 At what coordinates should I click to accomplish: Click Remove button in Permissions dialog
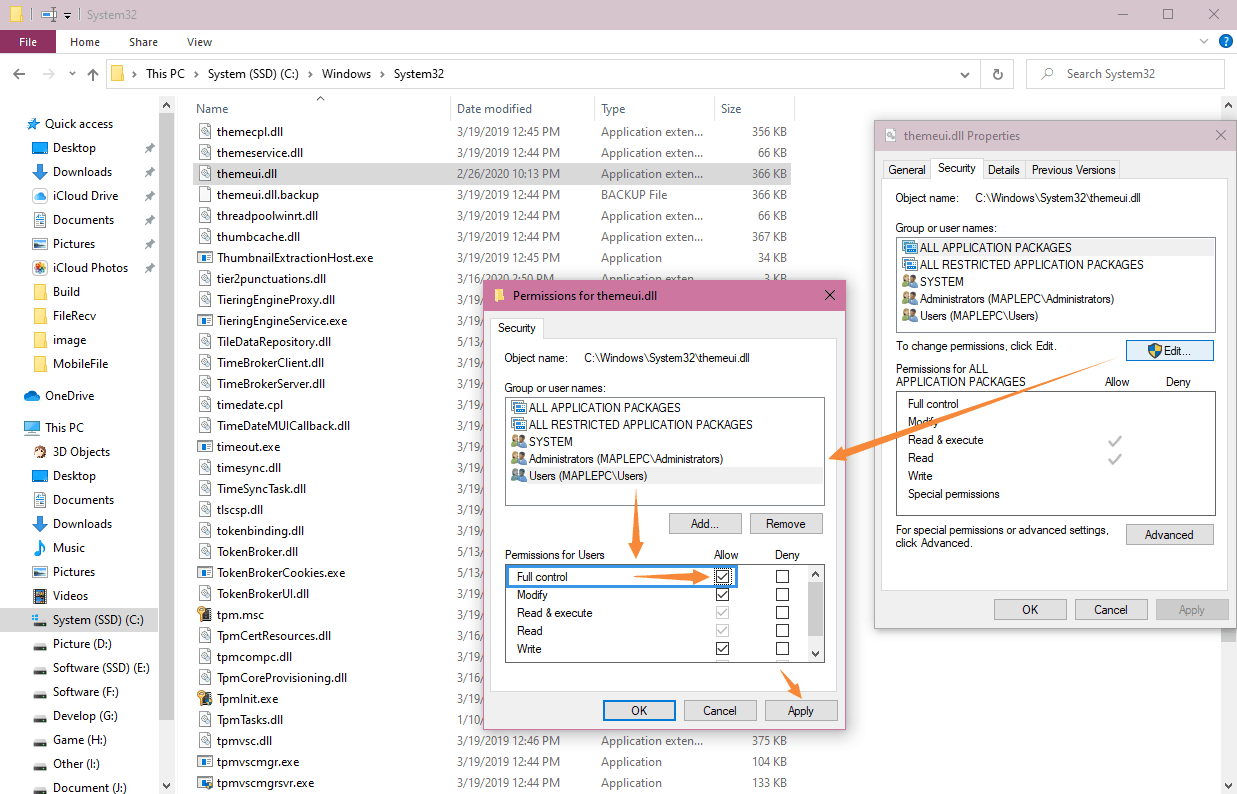tap(785, 524)
